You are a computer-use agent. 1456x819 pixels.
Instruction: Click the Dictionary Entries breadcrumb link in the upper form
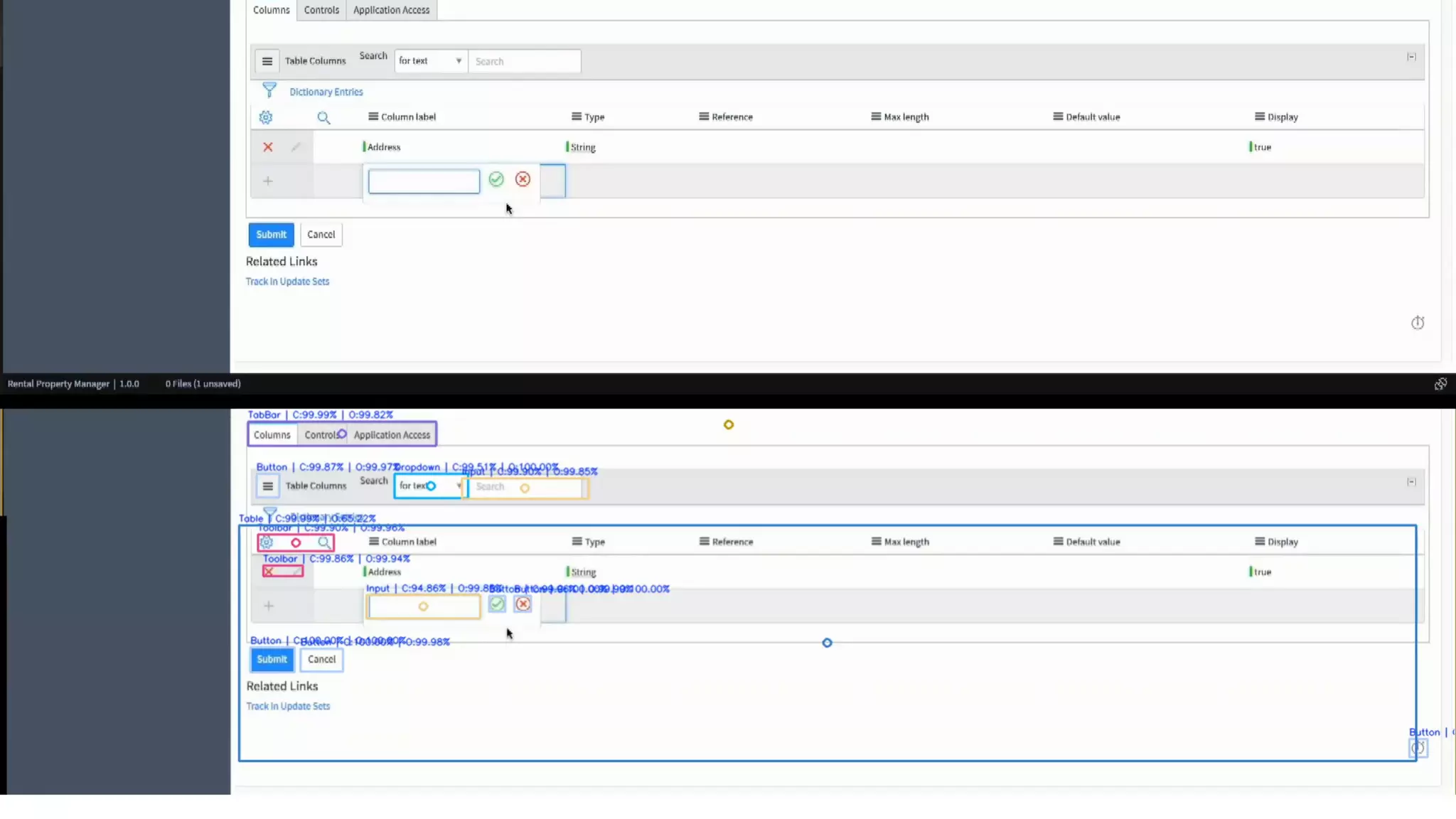coord(326,92)
